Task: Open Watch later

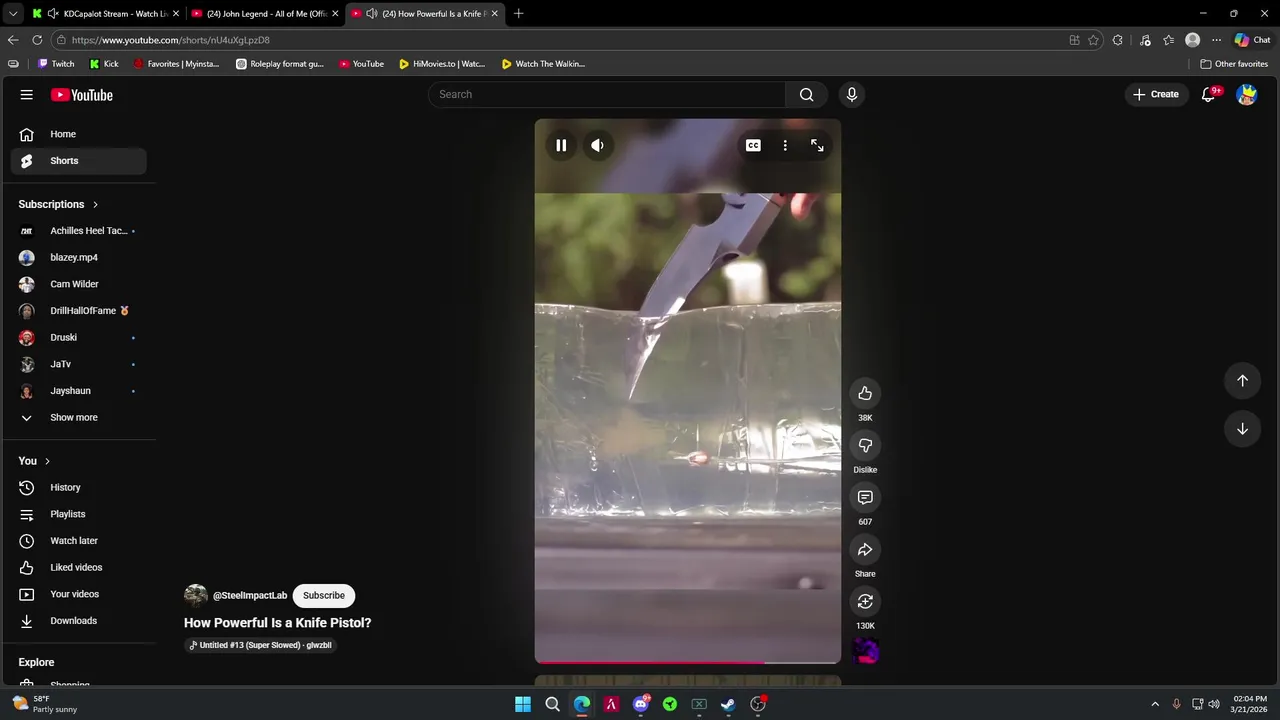Action: click(78, 541)
